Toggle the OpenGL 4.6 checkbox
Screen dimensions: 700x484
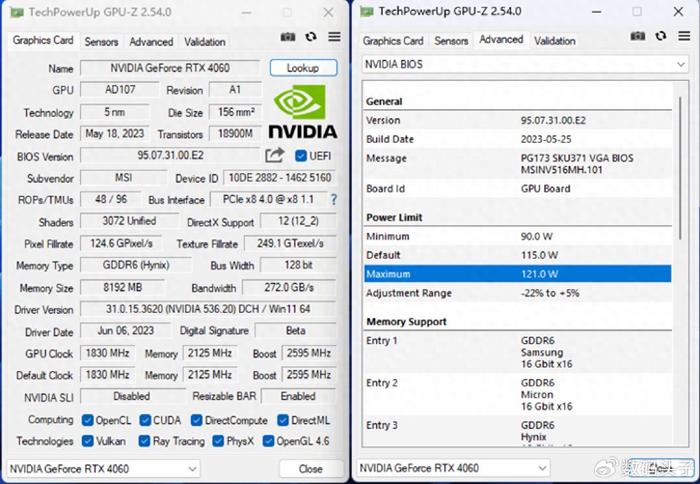(268, 441)
